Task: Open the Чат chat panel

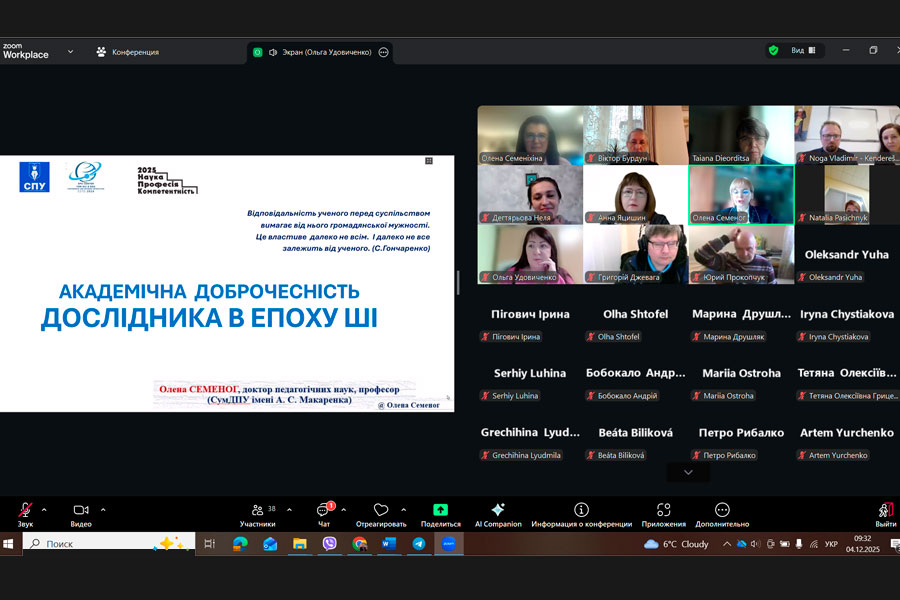Action: 324,514
